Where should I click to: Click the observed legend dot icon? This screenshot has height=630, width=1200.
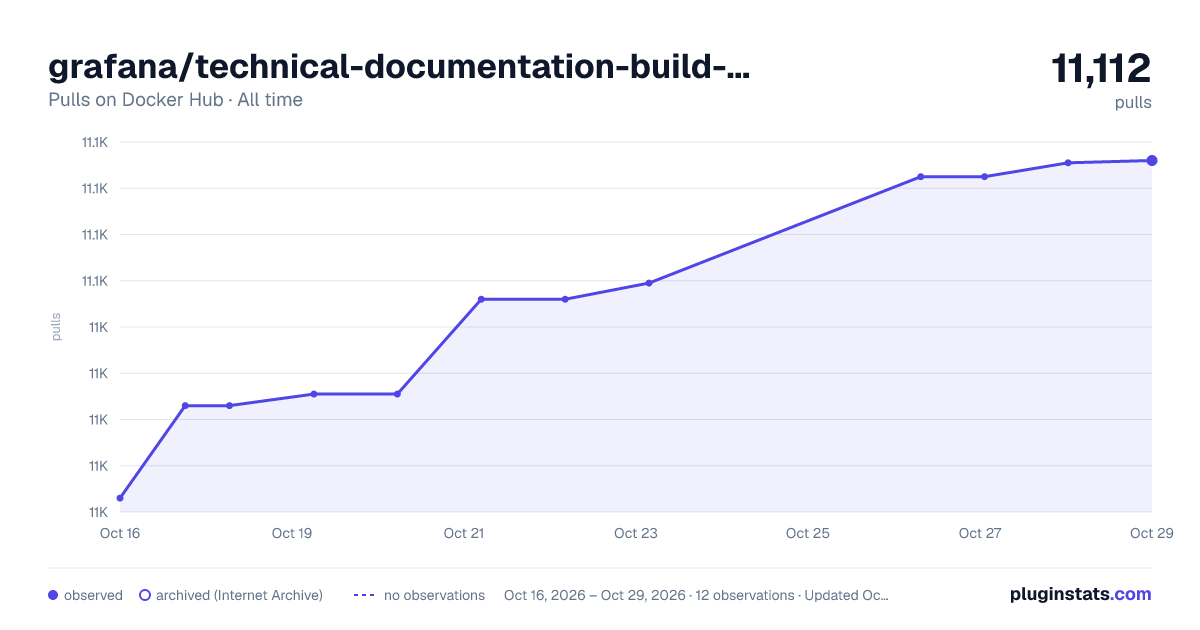tap(53, 595)
